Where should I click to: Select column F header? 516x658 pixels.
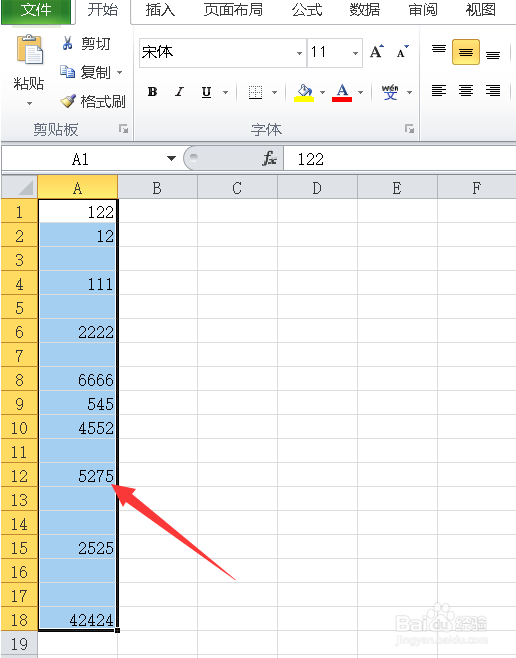click(x=477, y=188)
